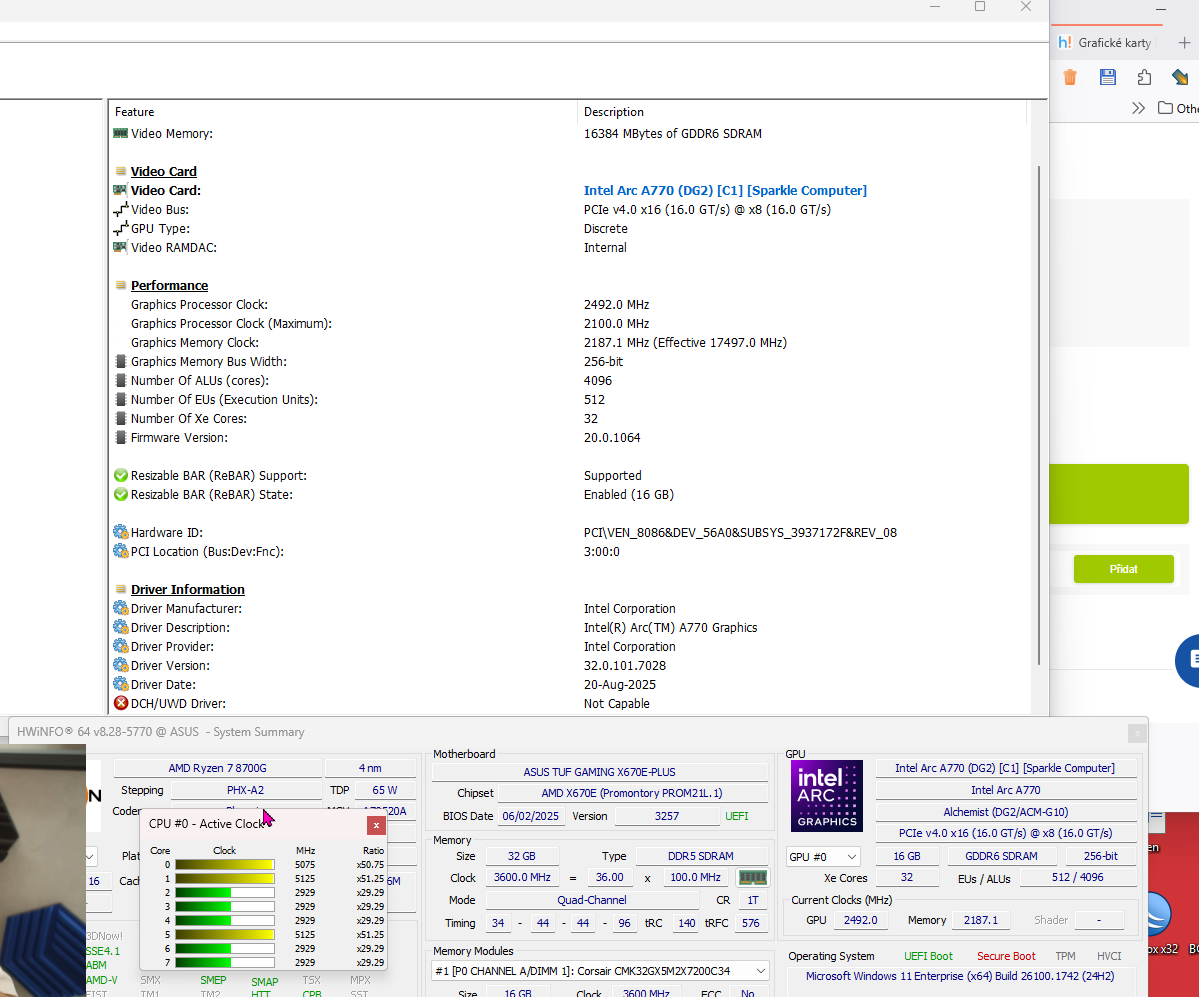Screen dimensions: 1199x997
Task: Click the Graphics Memory Bus Width chip icon
Action: point(120,362)
